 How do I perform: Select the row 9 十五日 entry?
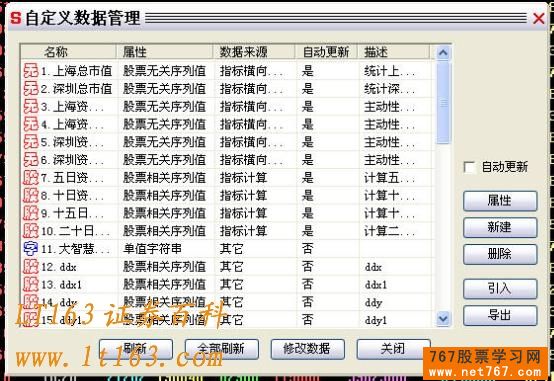(227, 213)
